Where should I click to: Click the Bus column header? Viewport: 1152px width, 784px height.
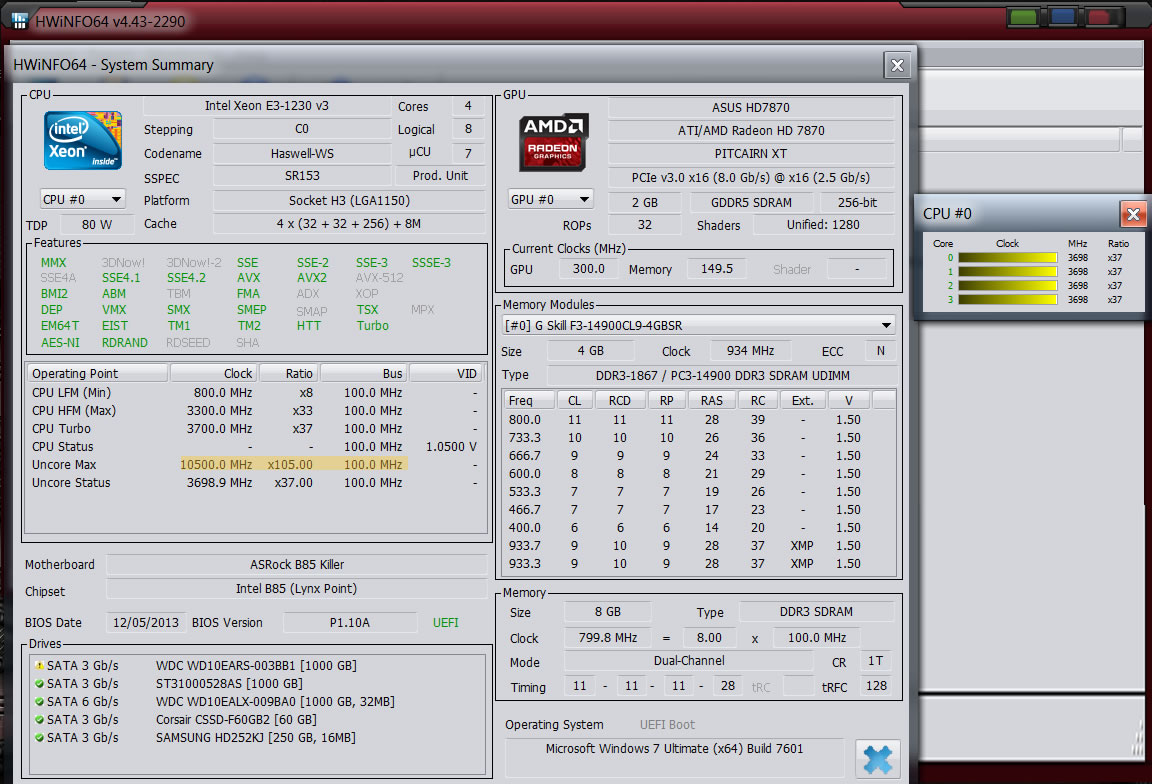coord(364,373)
